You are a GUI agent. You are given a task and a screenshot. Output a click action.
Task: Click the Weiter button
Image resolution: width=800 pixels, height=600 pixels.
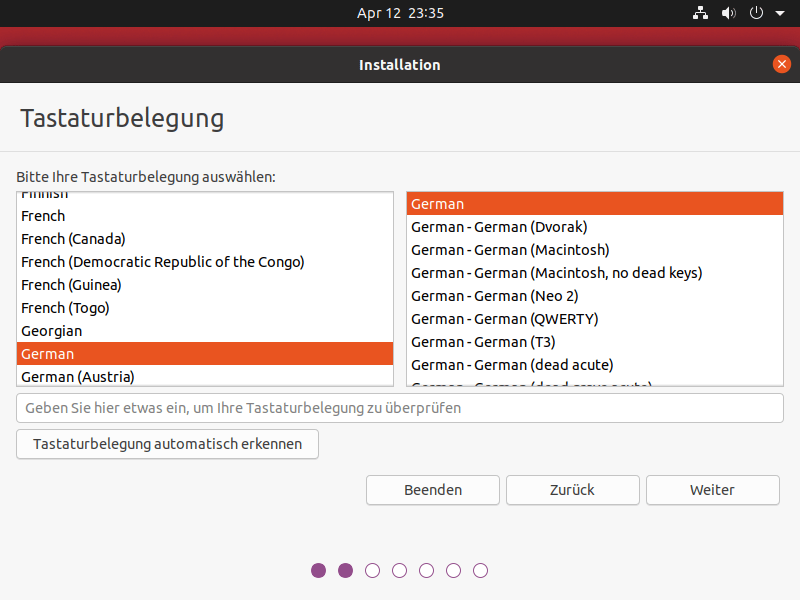[x=712, y=490]
